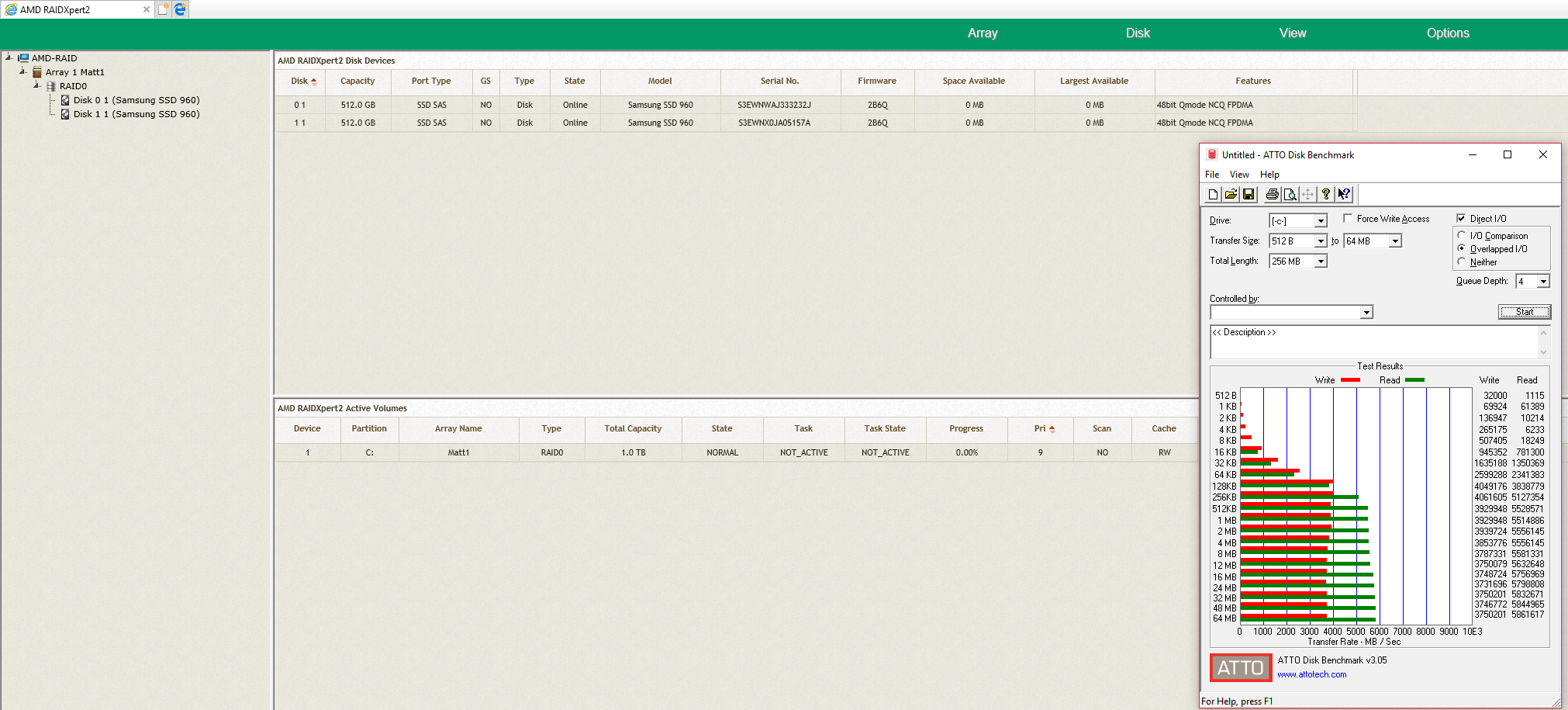This screenshot has height=710, width=1568.
Task: Open the Array menu in RAIDXpert2
Action: [983, 33]
